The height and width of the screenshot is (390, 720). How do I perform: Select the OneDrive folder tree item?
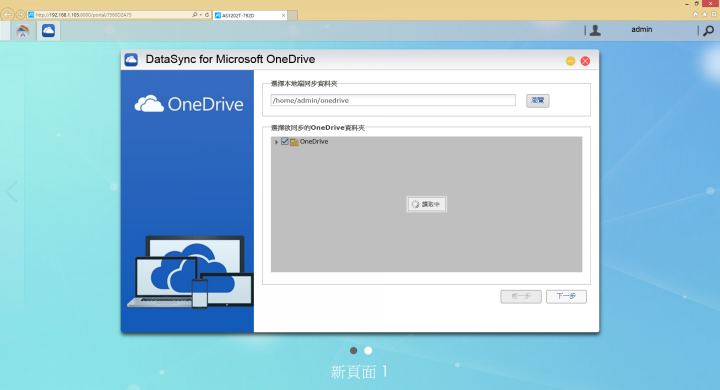coord(314,141)
